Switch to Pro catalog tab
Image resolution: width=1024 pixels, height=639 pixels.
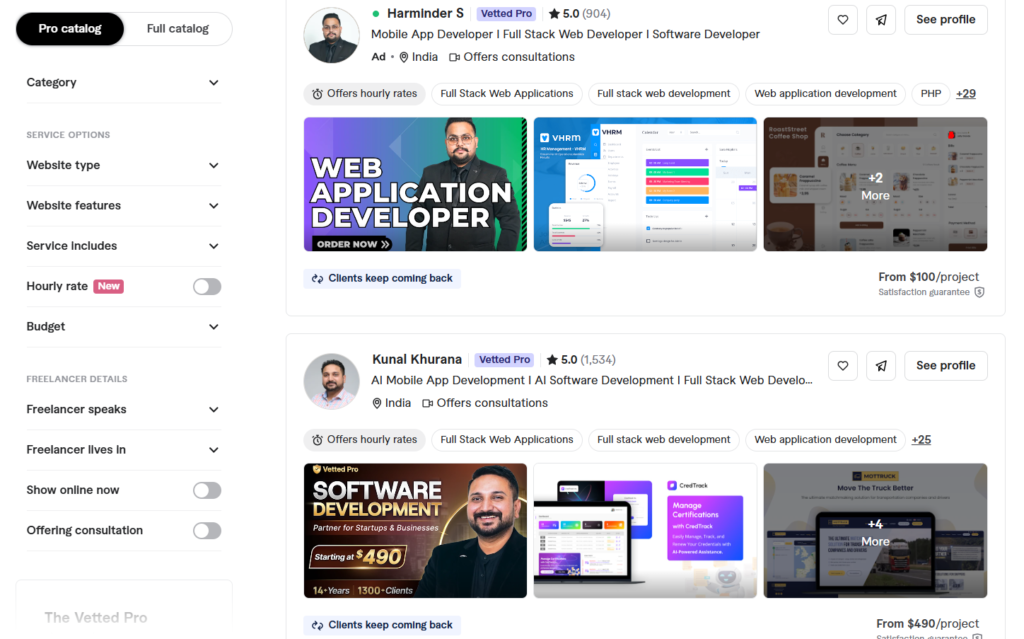(70, 29)
